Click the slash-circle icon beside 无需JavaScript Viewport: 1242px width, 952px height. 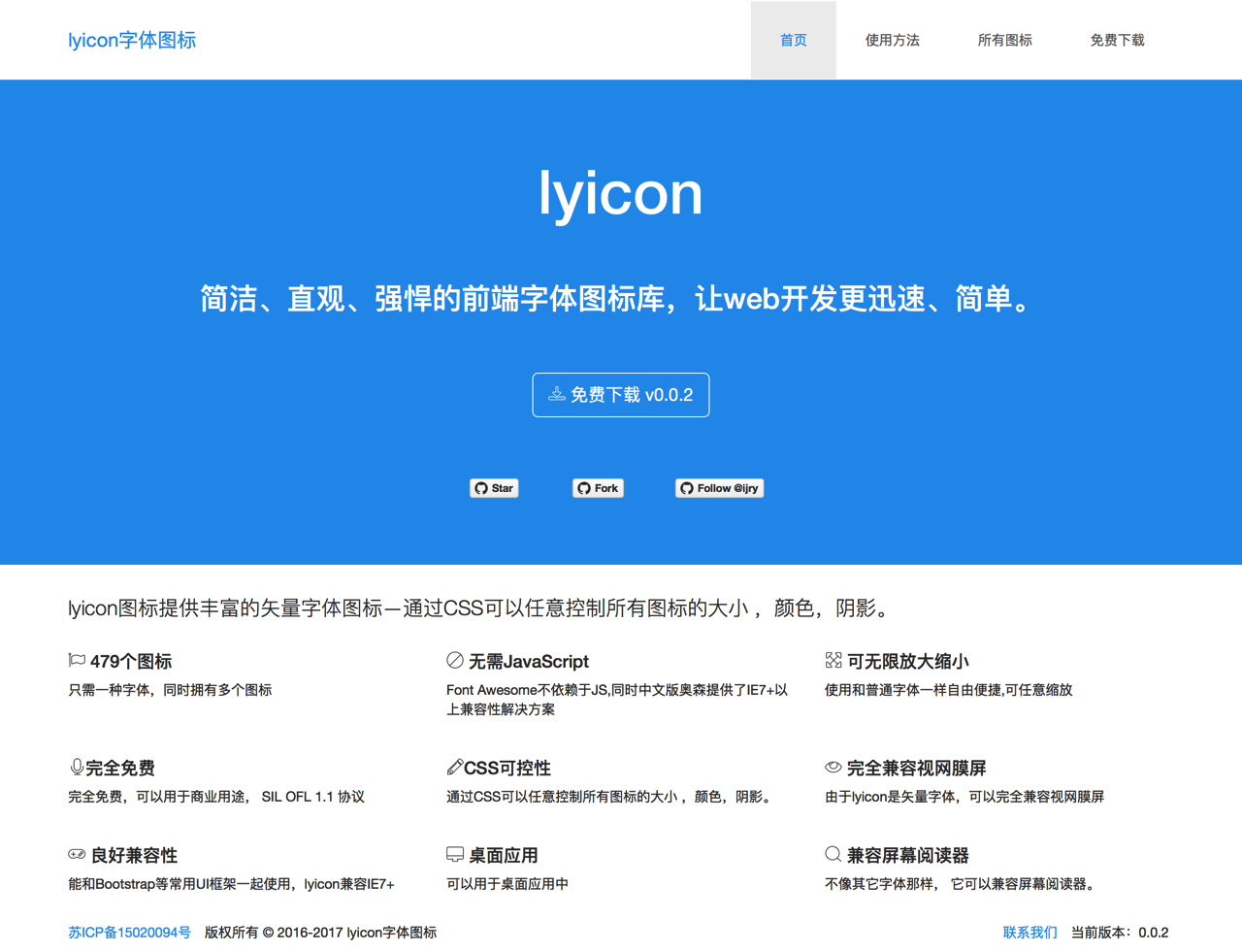[x=455, y=660]
